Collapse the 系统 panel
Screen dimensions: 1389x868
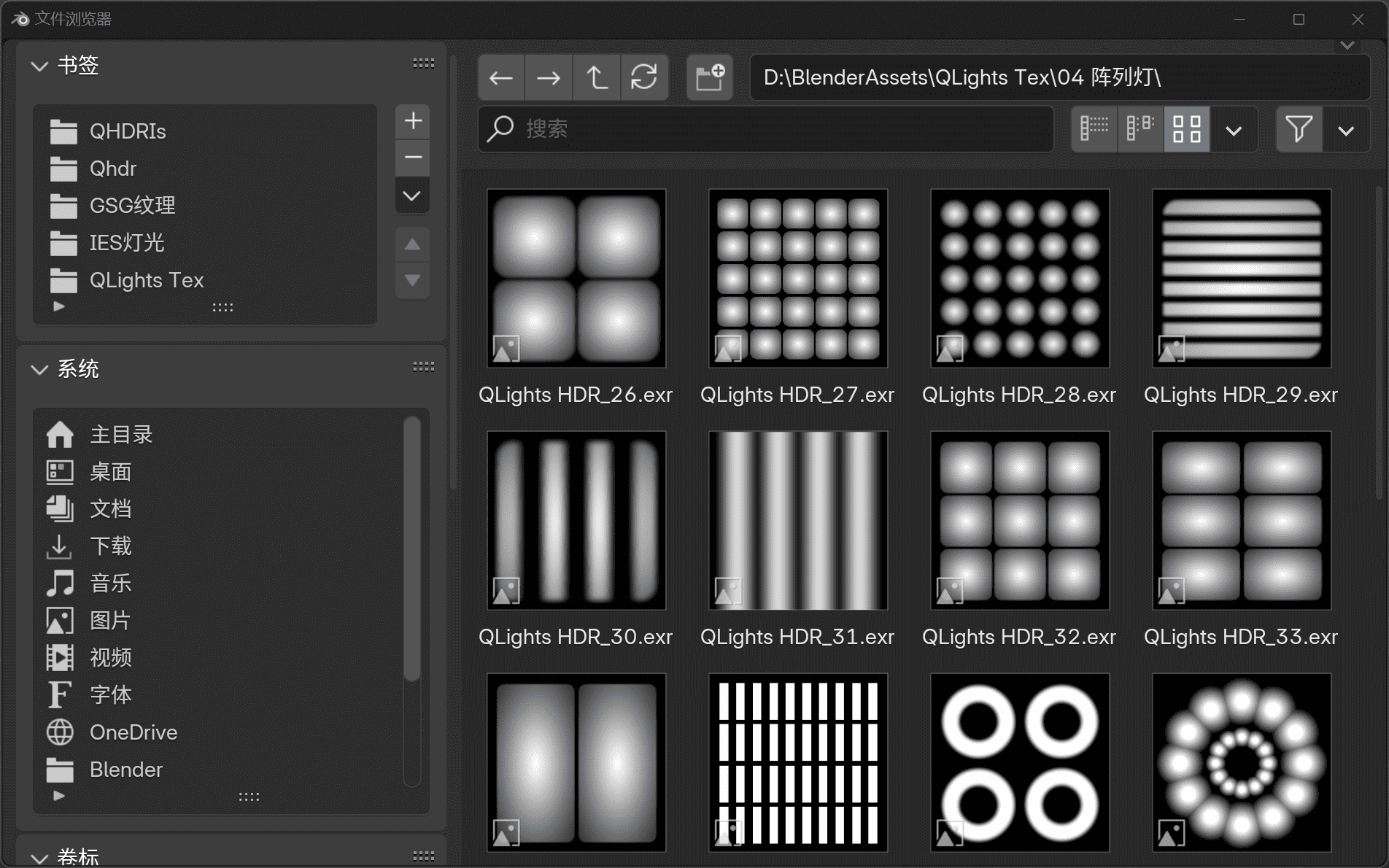pos(39,369)
